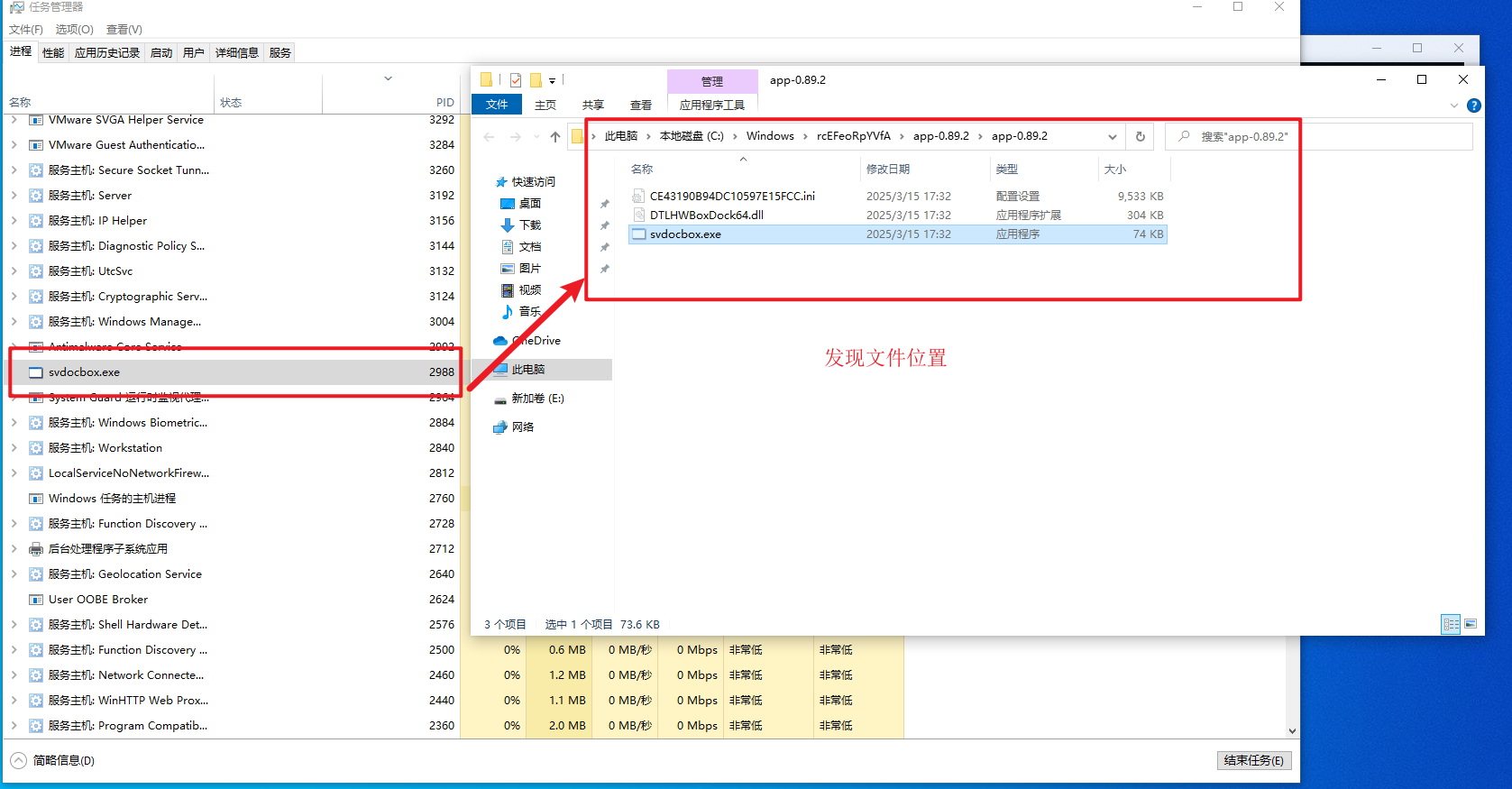Image resolution: width=1512 pixels, height=789 pixels.
Task: Click the search magnifier icon in Explorer
Action: [x=1184, y=136]
